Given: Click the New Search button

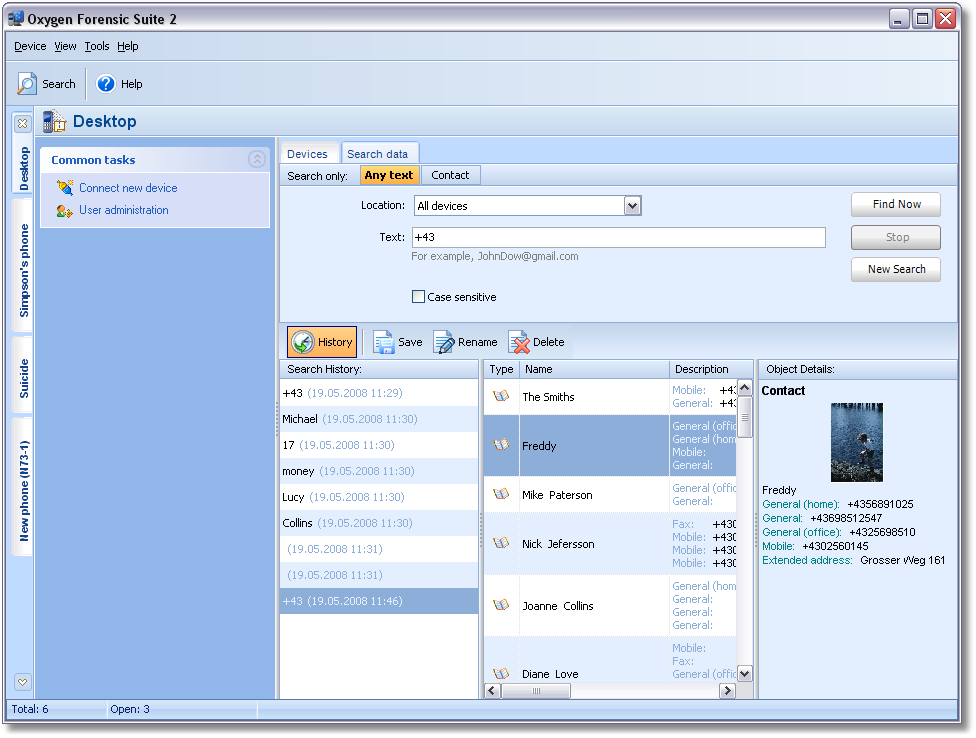Looking at the screenshot, I should [x=896, y=269].
